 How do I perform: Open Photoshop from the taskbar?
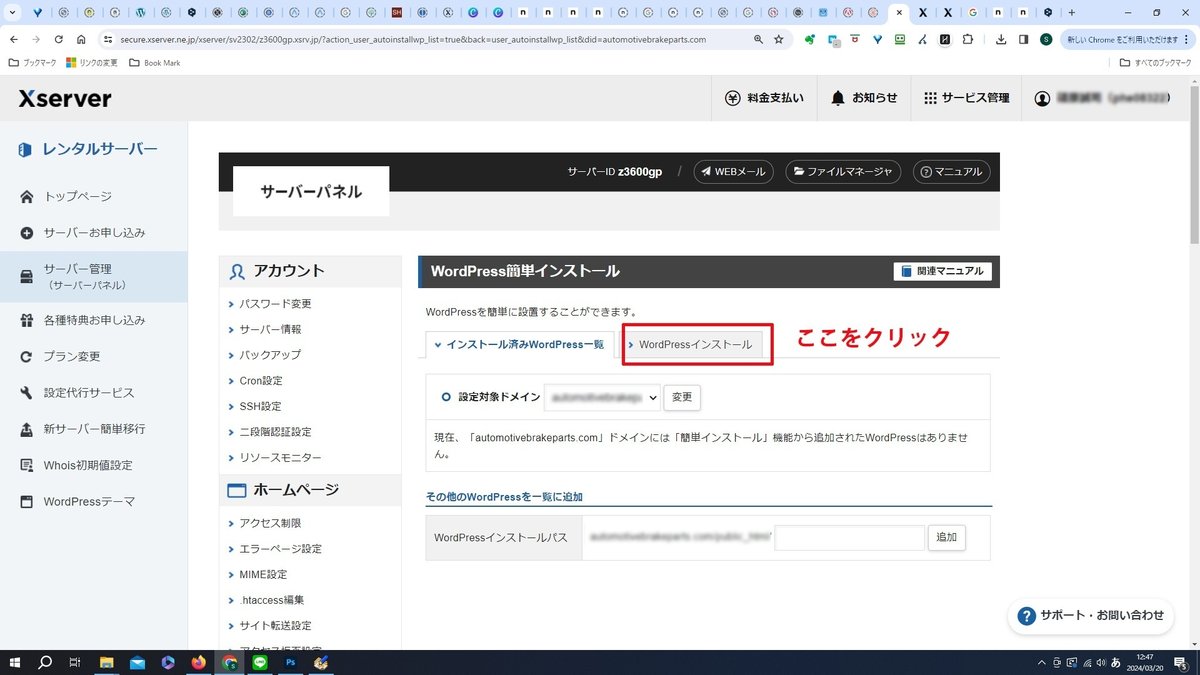290,662
